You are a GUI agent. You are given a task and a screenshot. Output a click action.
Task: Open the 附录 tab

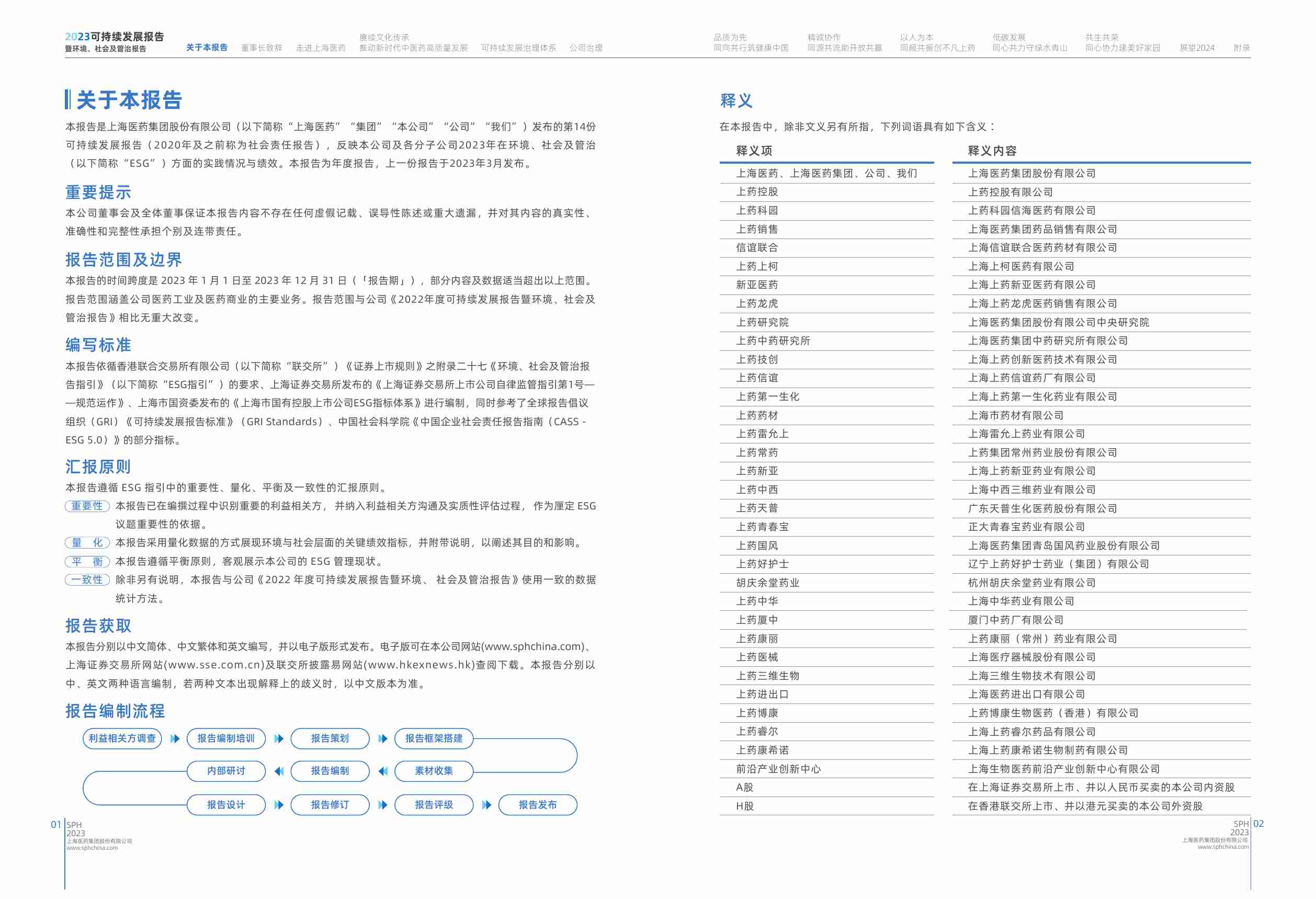tap(1242, 48)
